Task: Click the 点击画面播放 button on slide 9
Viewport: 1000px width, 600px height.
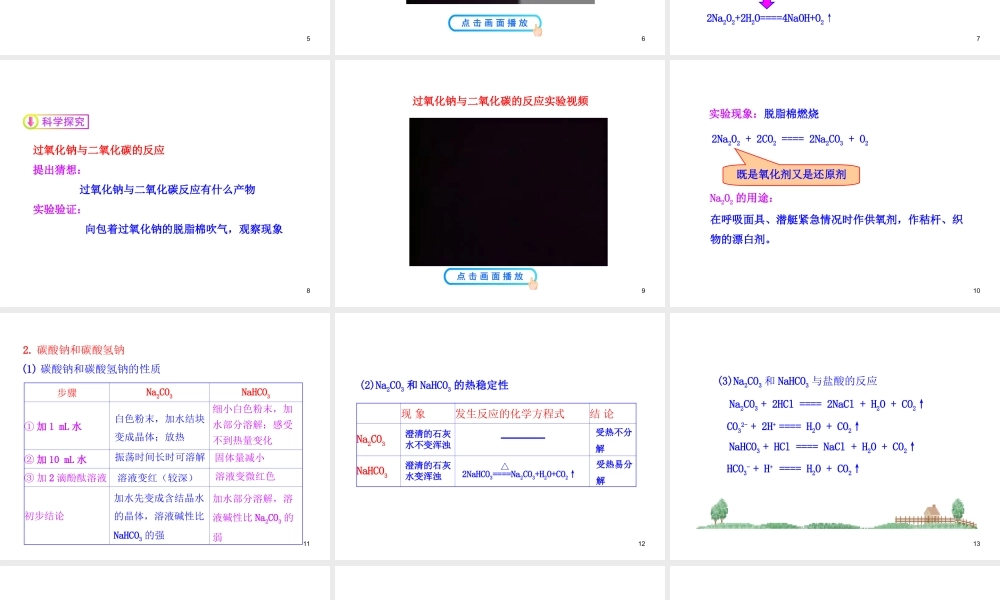Action: (490, 277)
